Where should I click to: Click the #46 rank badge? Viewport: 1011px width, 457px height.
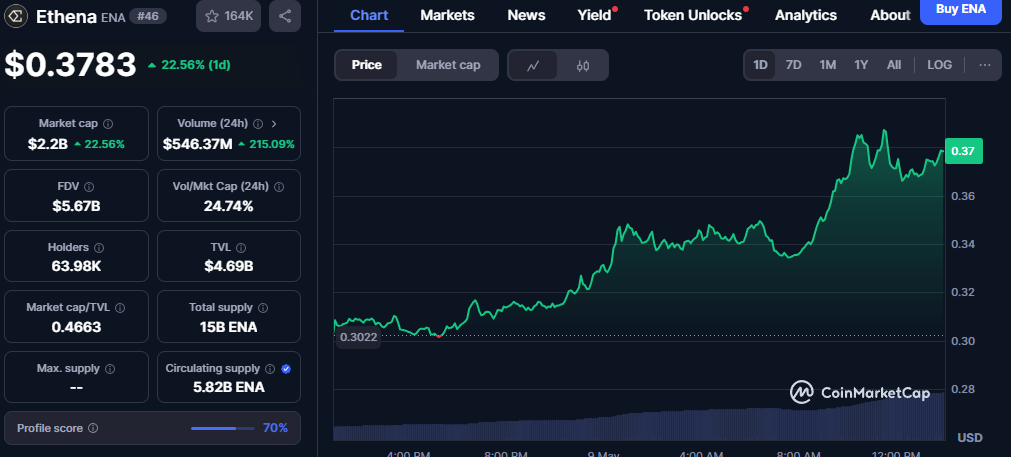point(146,16)
